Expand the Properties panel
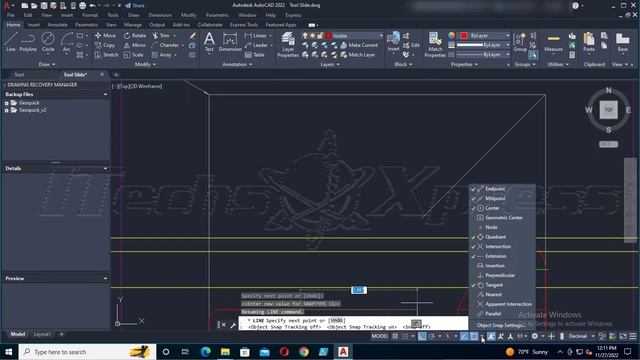 pos(464,64)
